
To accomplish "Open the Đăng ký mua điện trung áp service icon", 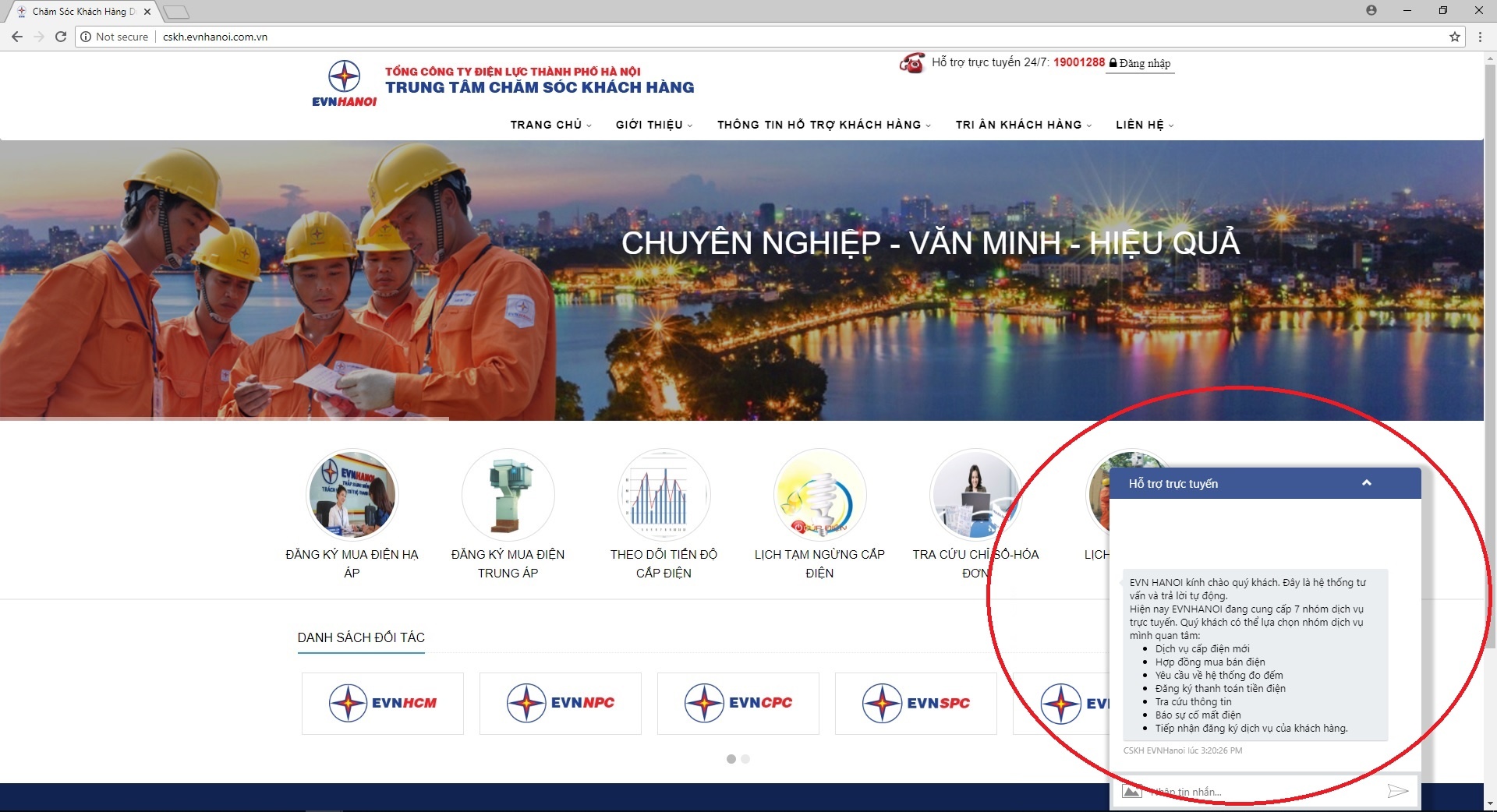I will pos(508,495).
